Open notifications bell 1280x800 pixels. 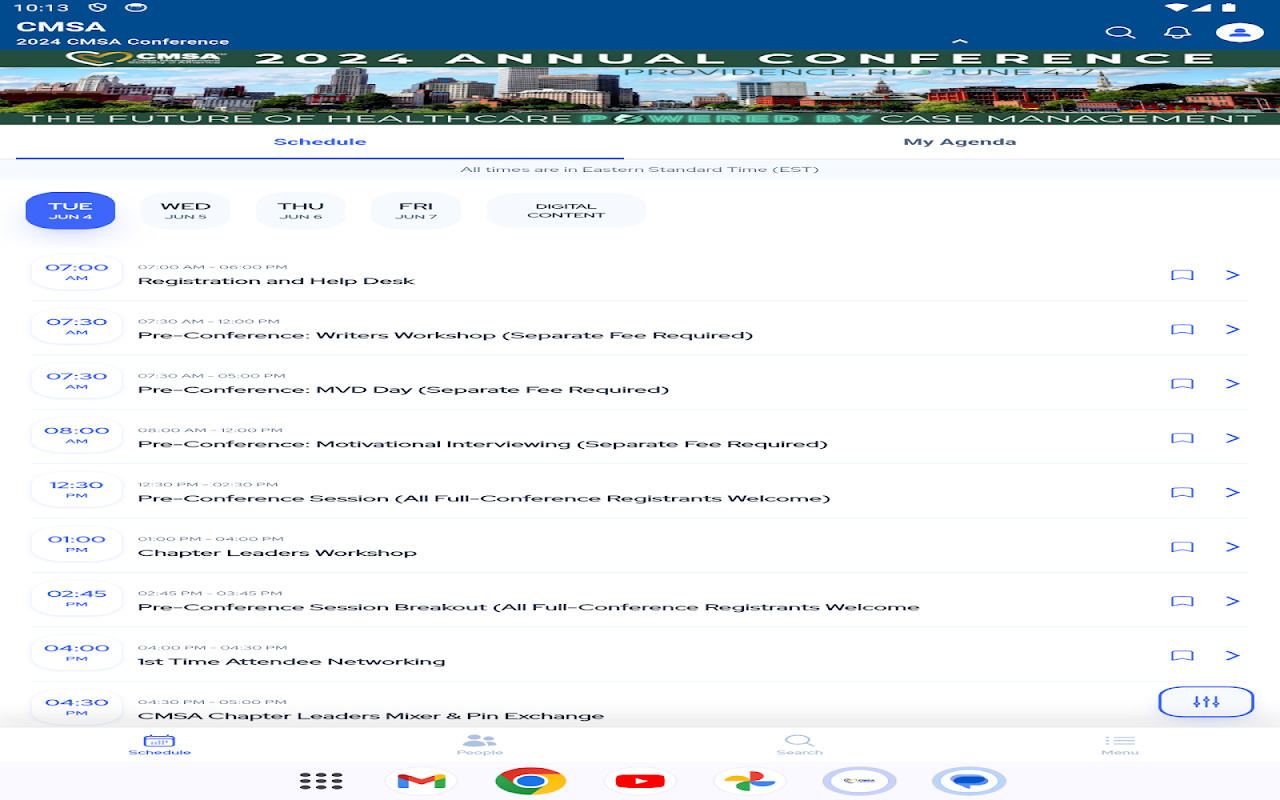(x=1178, y=32)
